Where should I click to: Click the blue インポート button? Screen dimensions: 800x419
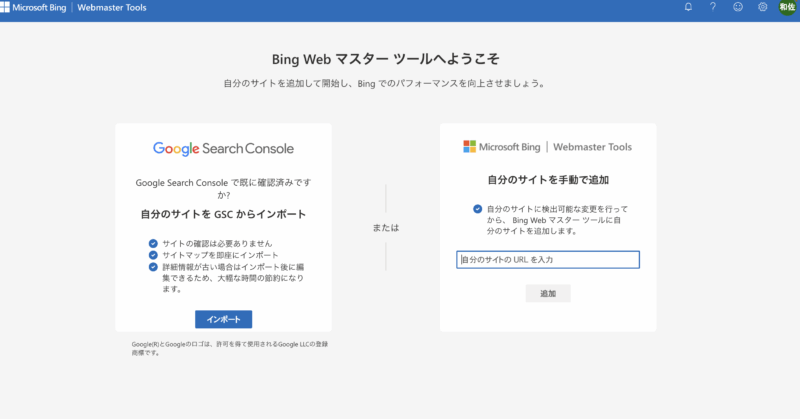(x=223, y=319)
